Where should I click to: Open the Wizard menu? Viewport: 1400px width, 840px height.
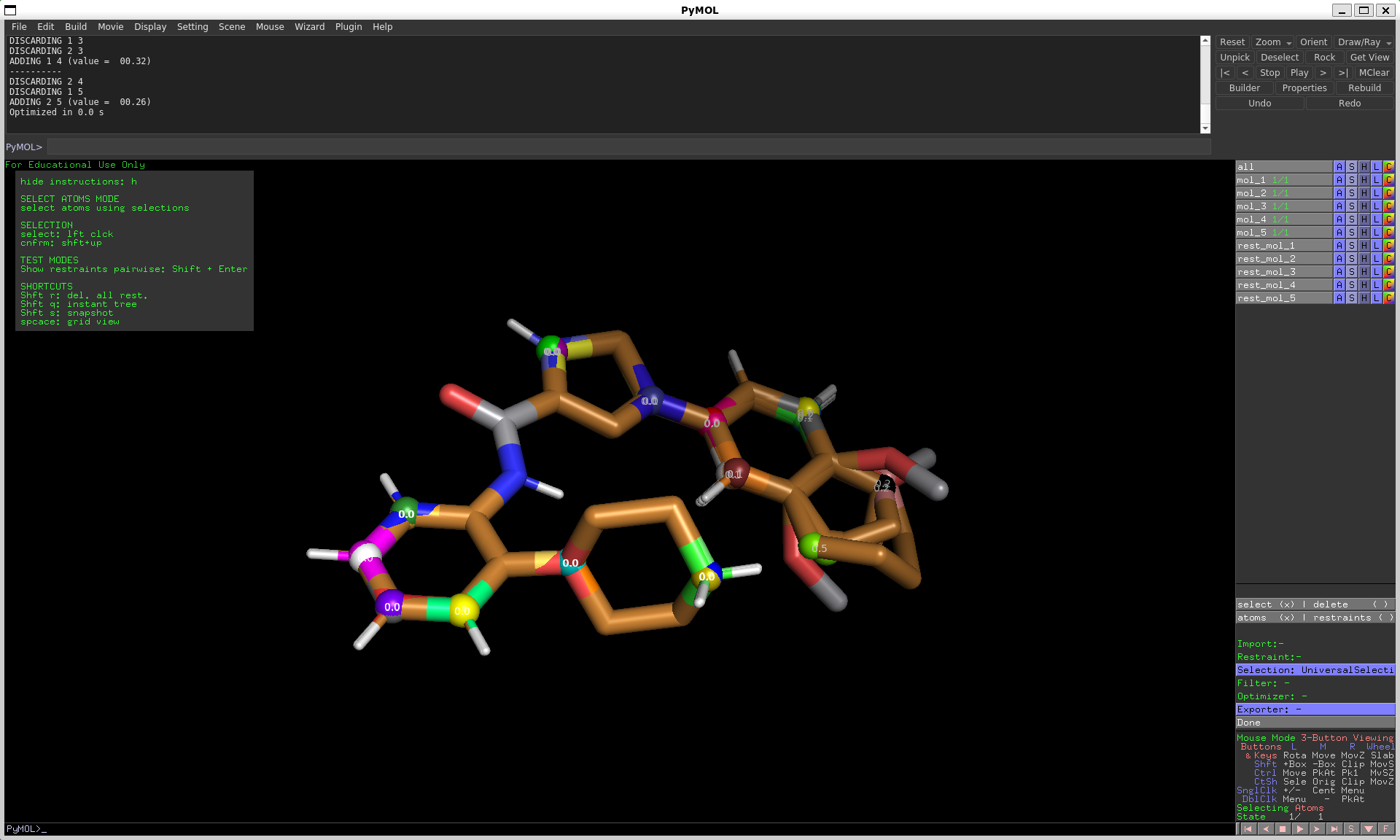click(309, 27)
